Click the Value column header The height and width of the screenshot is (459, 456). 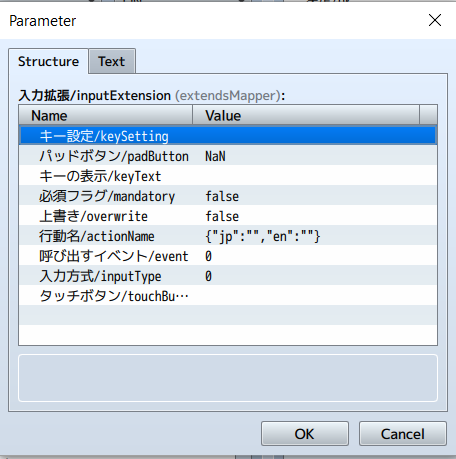[x=306, y=115]
